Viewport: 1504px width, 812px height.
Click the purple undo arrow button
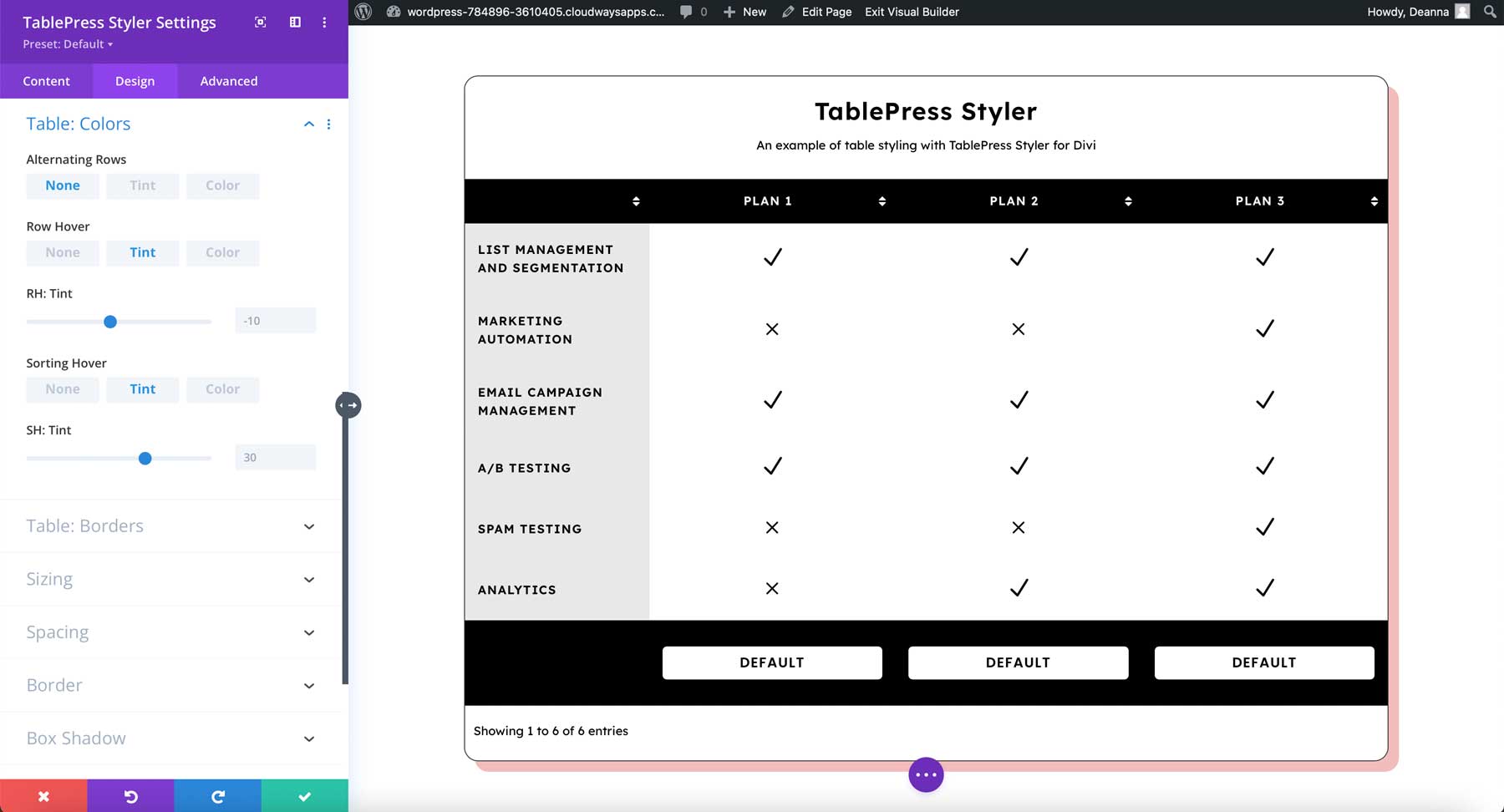point(130,796)
